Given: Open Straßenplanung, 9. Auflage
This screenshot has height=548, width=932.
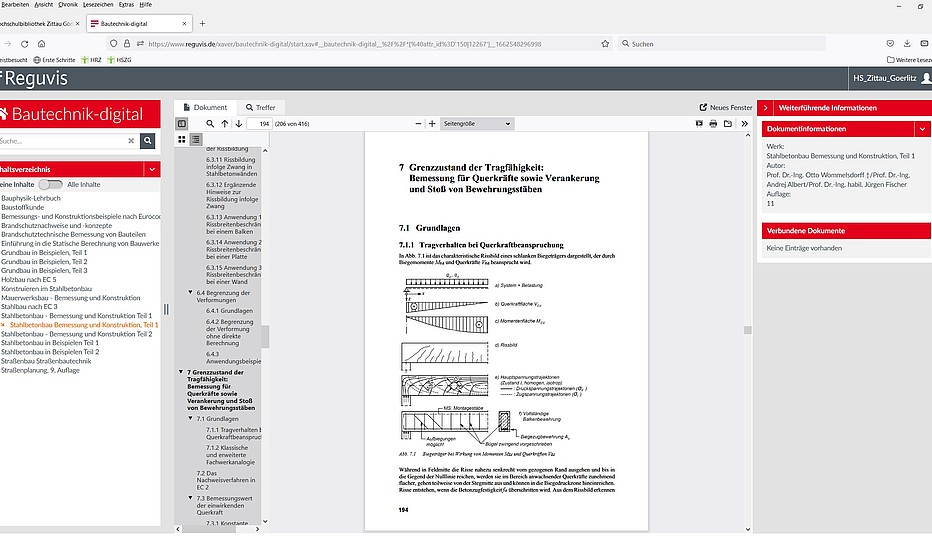Looking at the screenshot, I should tap(40, 370).
